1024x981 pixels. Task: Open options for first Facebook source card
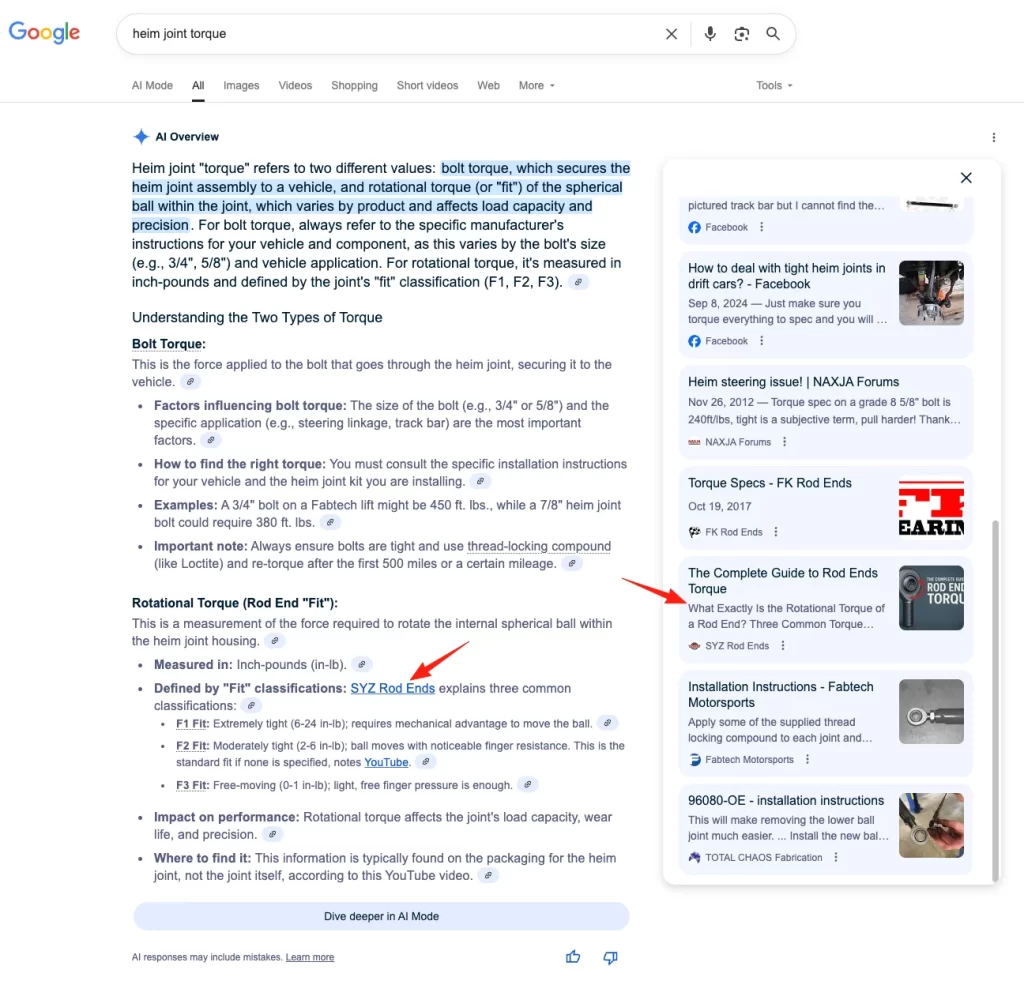761,227
